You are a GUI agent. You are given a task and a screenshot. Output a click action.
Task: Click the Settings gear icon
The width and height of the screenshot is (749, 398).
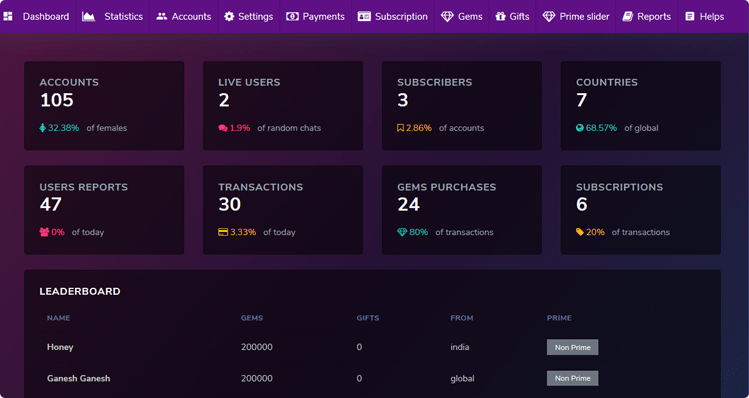[x=229, y=17]
